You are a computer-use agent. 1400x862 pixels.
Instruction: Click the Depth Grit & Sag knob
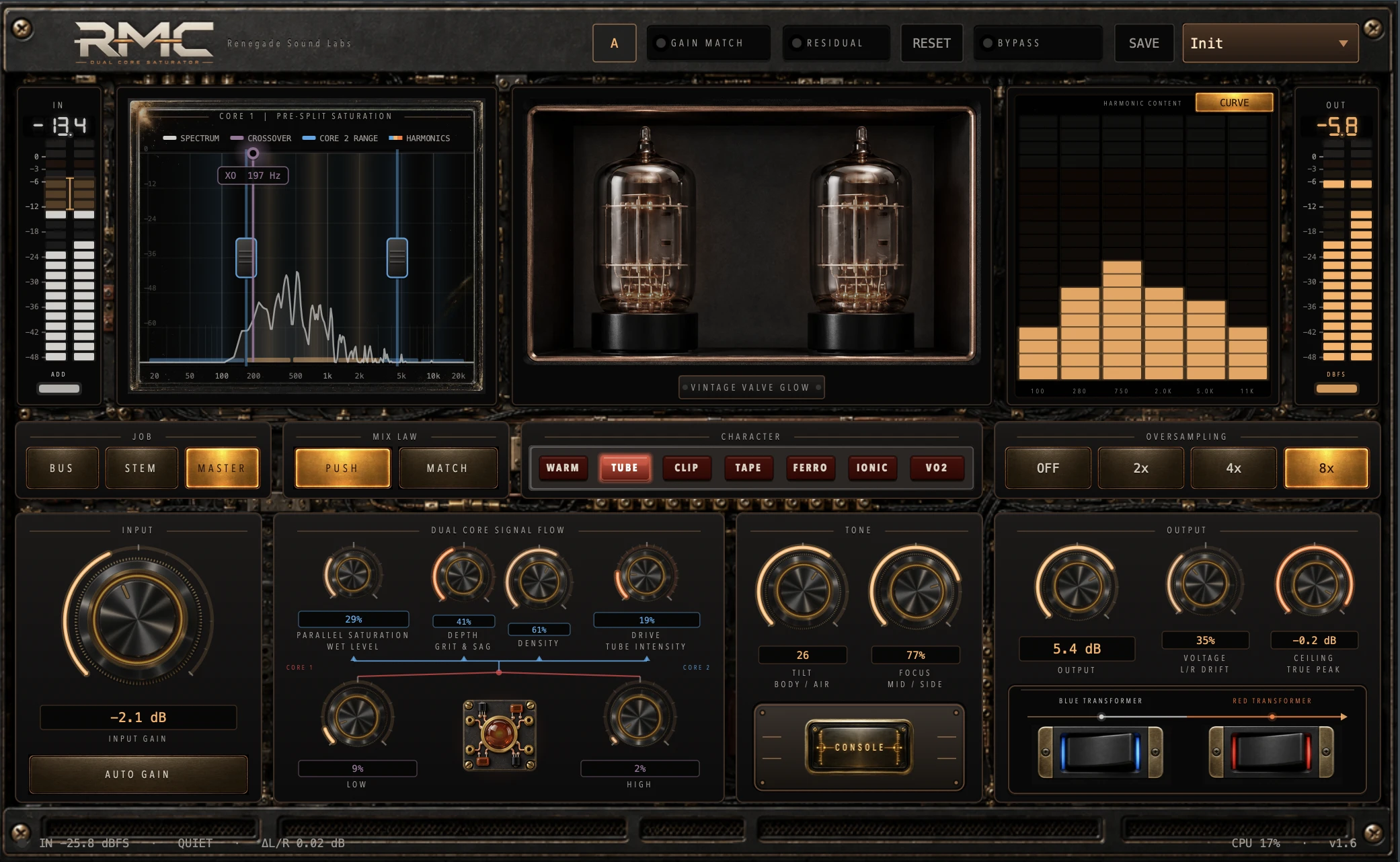pos(463,576)
